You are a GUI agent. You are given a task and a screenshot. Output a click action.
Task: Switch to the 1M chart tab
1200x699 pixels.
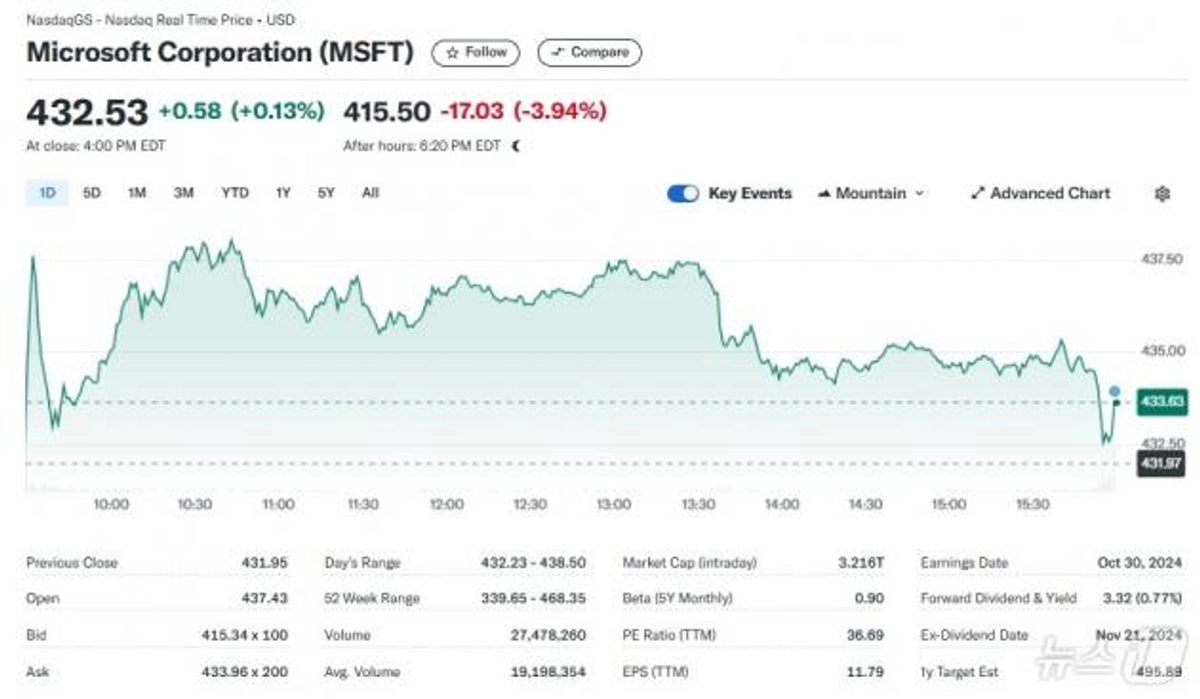(136, 192)
